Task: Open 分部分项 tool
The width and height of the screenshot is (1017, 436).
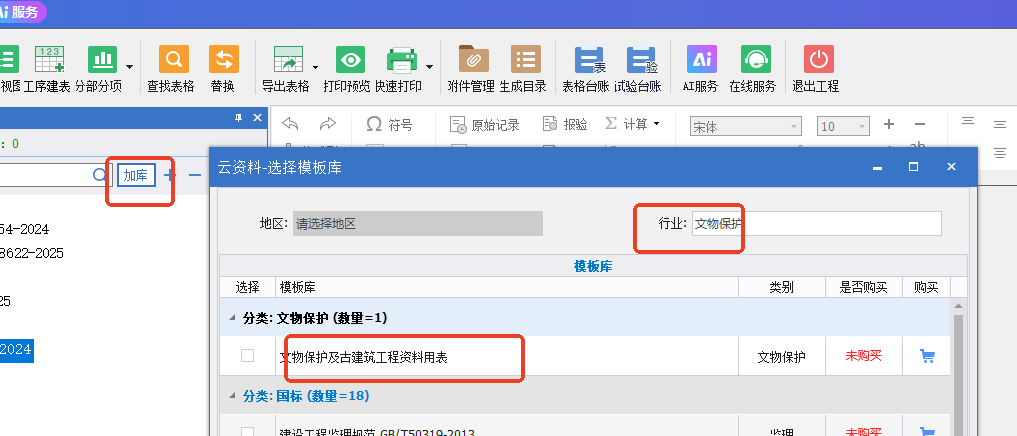Action: tap(99, 69)
